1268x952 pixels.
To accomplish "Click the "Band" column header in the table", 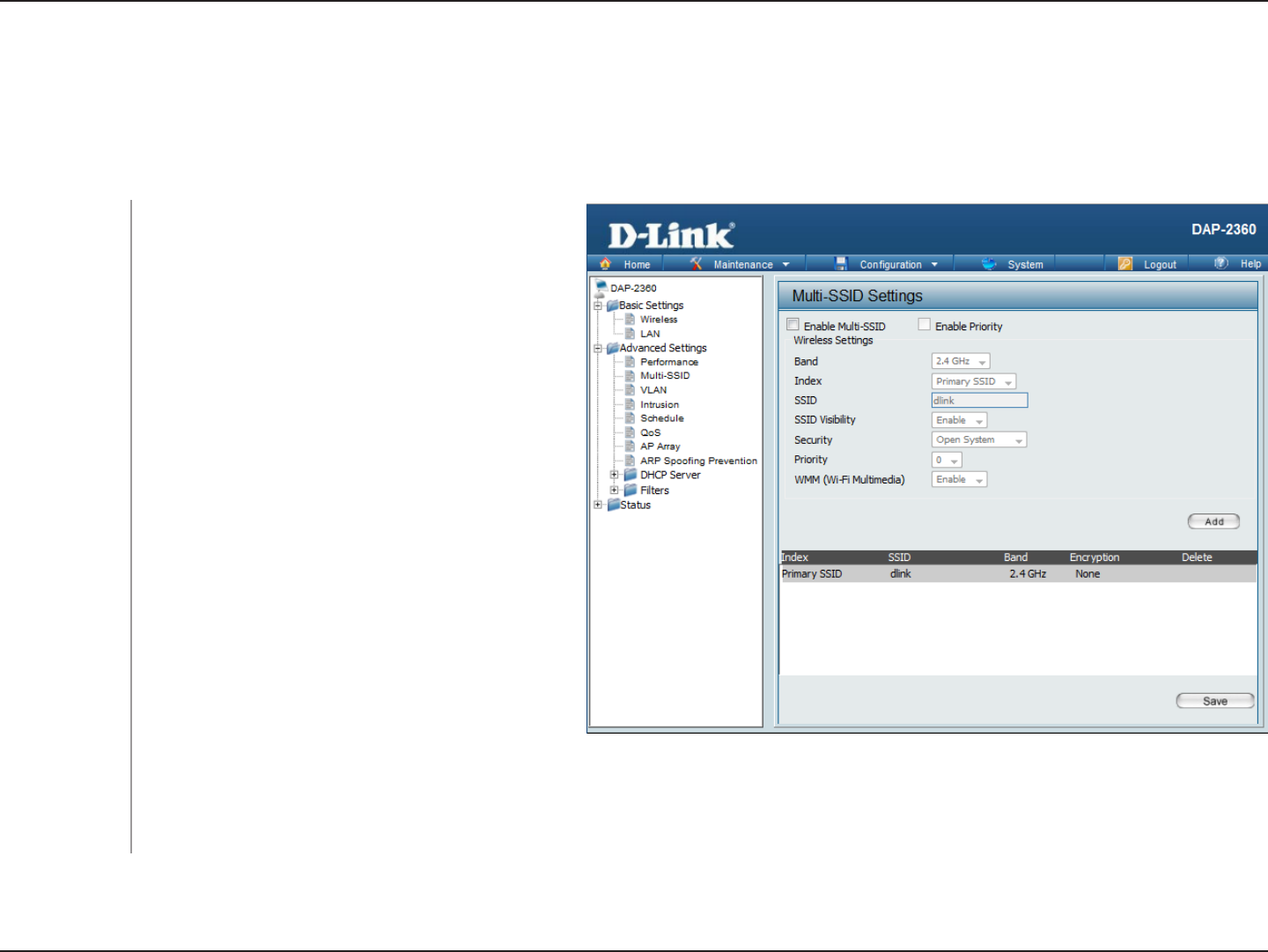I will [1015, 557].
